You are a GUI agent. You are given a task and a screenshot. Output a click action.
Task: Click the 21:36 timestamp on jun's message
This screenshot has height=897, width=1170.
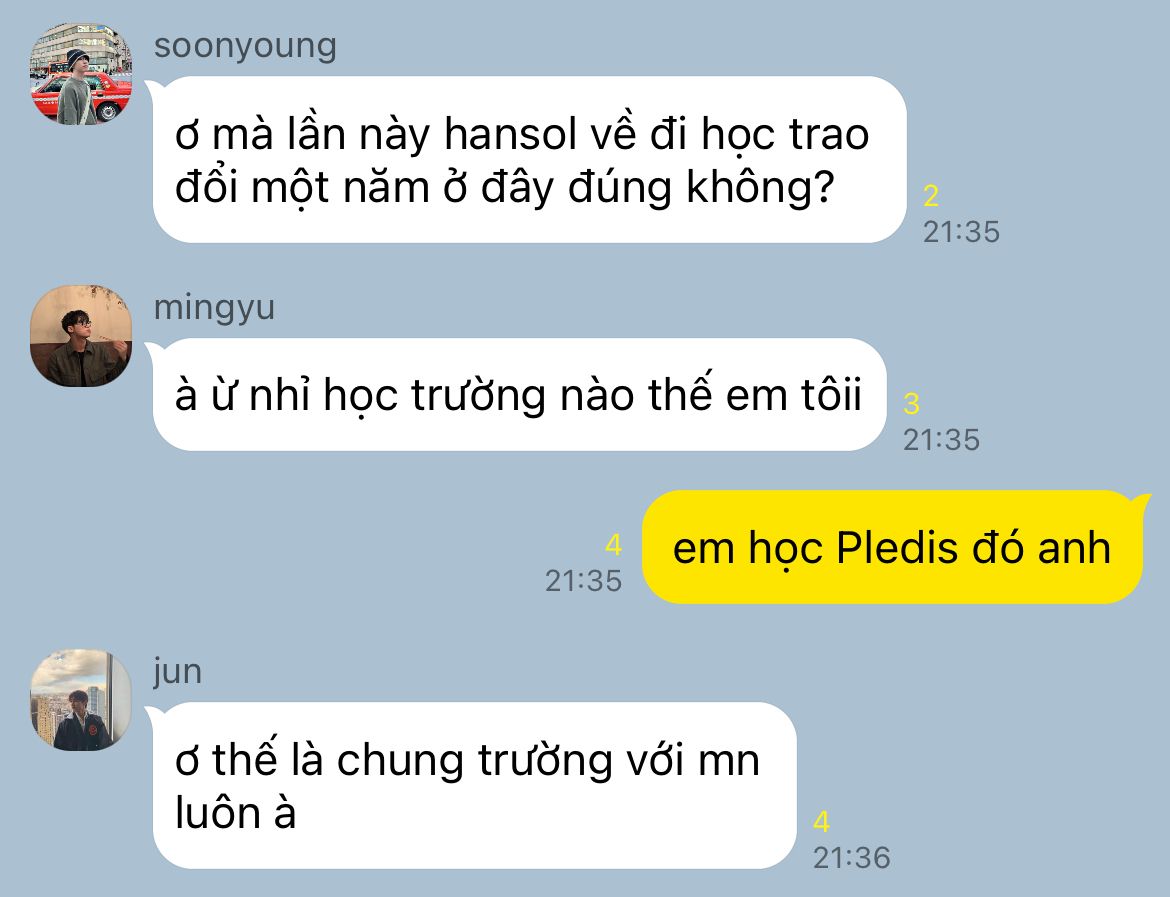[851, 858]
